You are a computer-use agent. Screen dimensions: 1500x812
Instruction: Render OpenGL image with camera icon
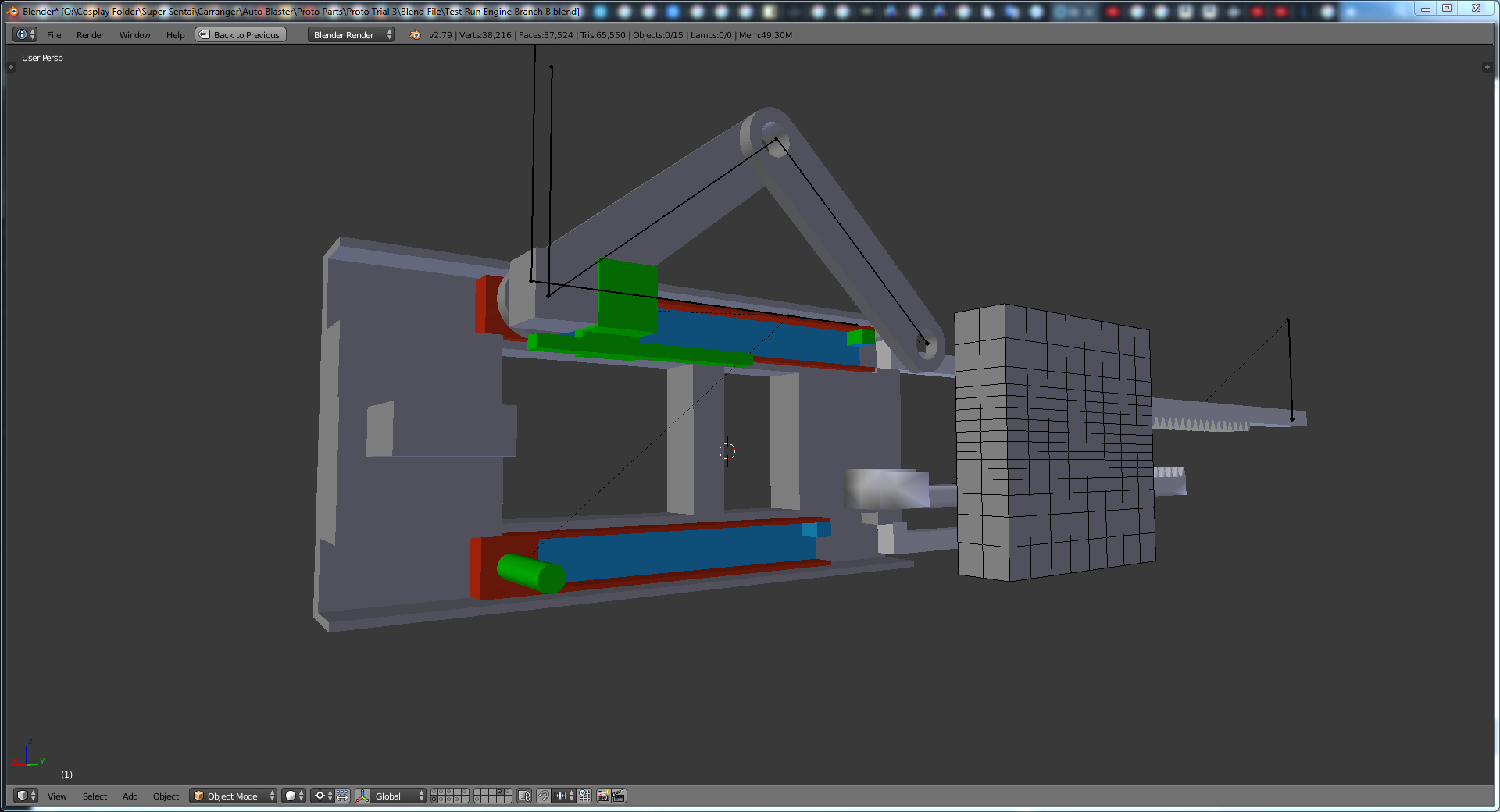point(604,796)
